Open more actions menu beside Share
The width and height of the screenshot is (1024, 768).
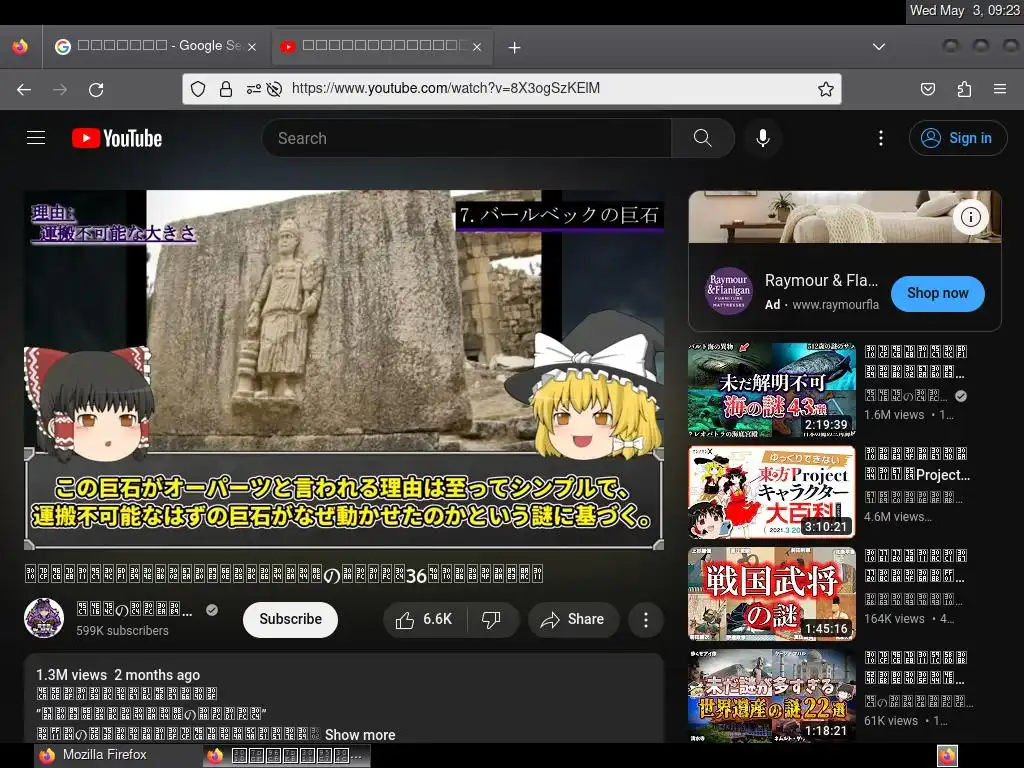click(645, 620)
